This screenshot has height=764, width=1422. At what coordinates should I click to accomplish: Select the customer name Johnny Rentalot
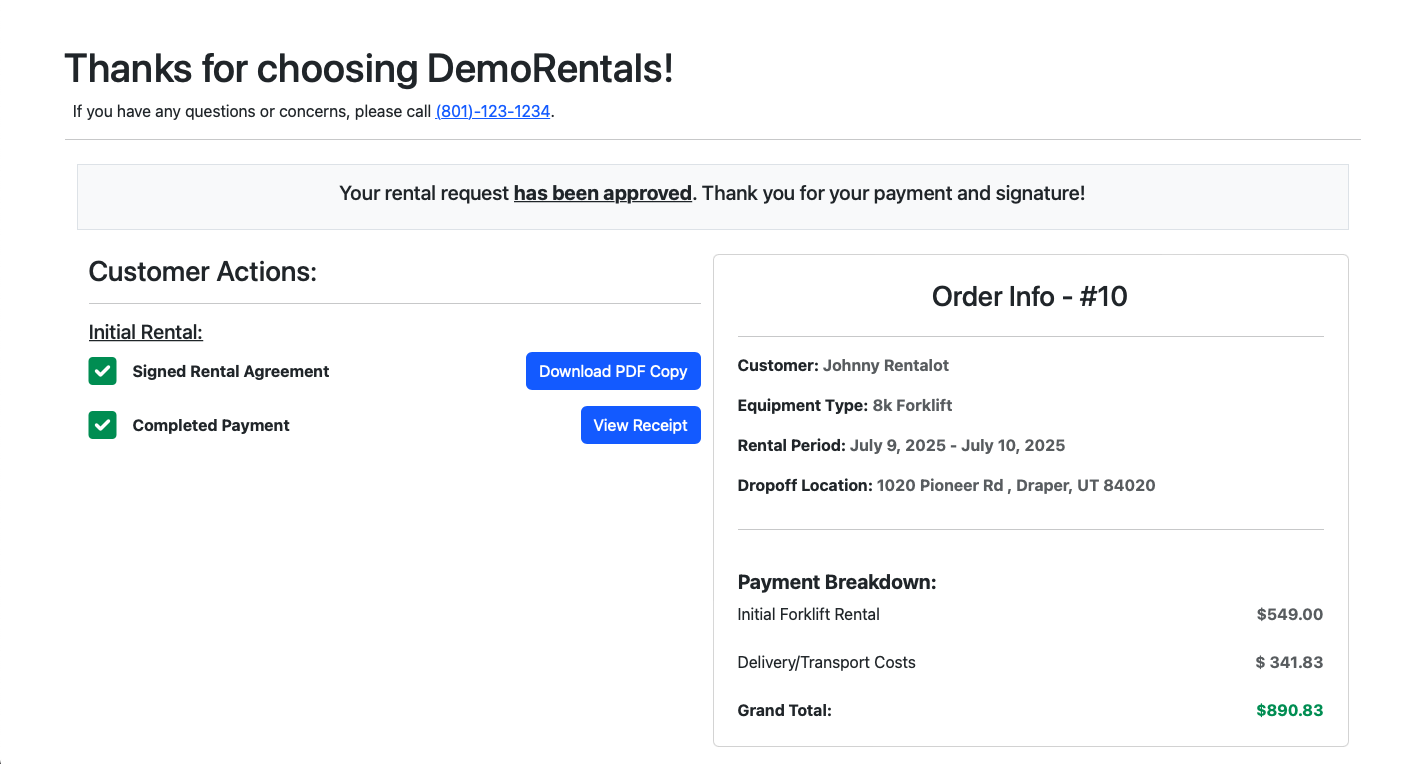pos(886,365)
